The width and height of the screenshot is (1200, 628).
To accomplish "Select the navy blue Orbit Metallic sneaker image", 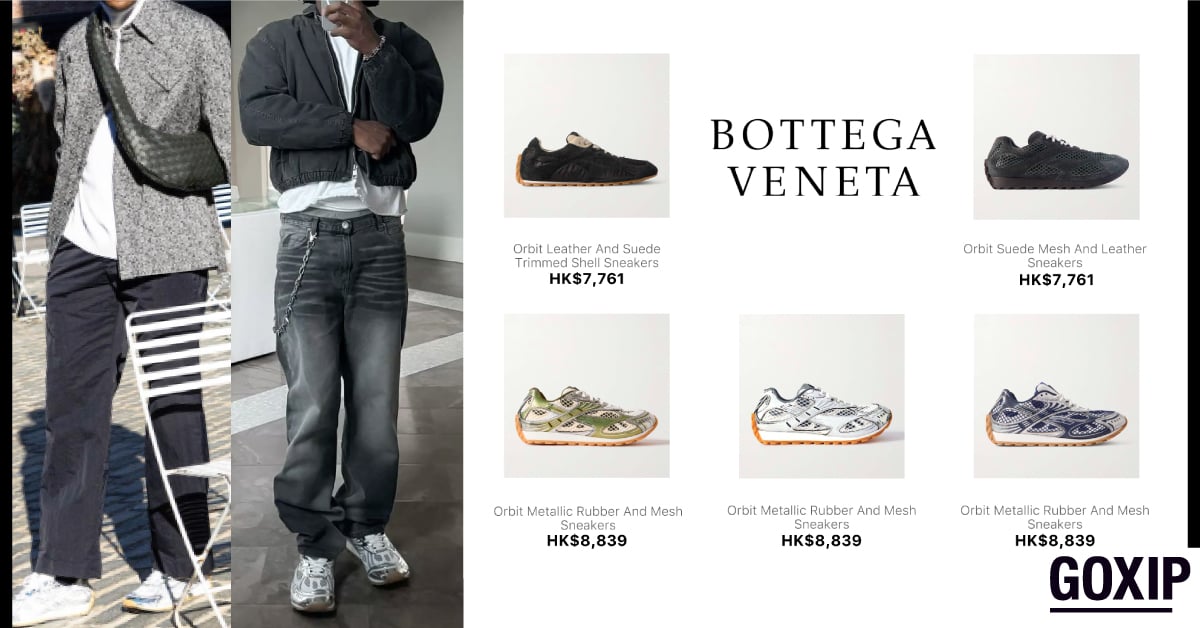I will coord(1056,396).
